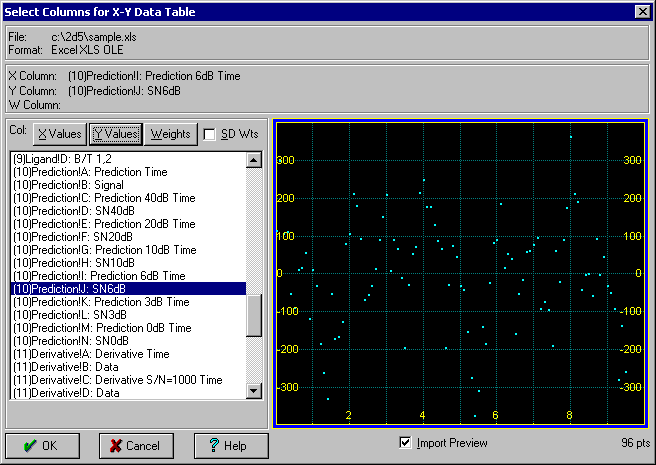656x465 pixels.
Task: Select (11)Derivative!A: Derivative Time
Action: coord(128,354)
